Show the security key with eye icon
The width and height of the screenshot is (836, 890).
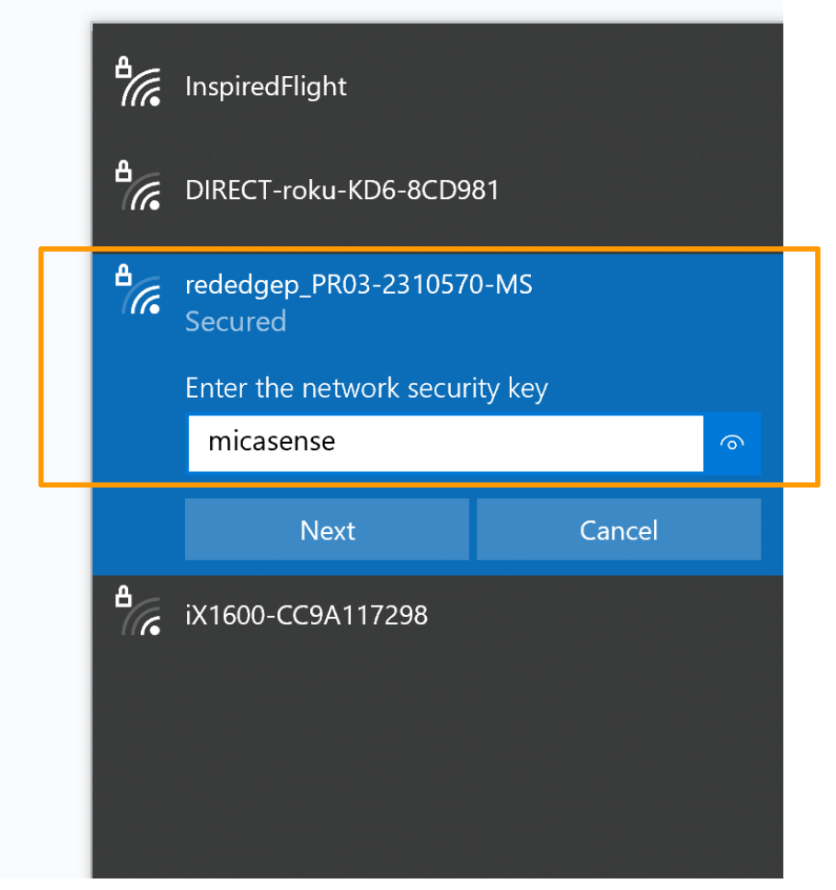(734, 443)
